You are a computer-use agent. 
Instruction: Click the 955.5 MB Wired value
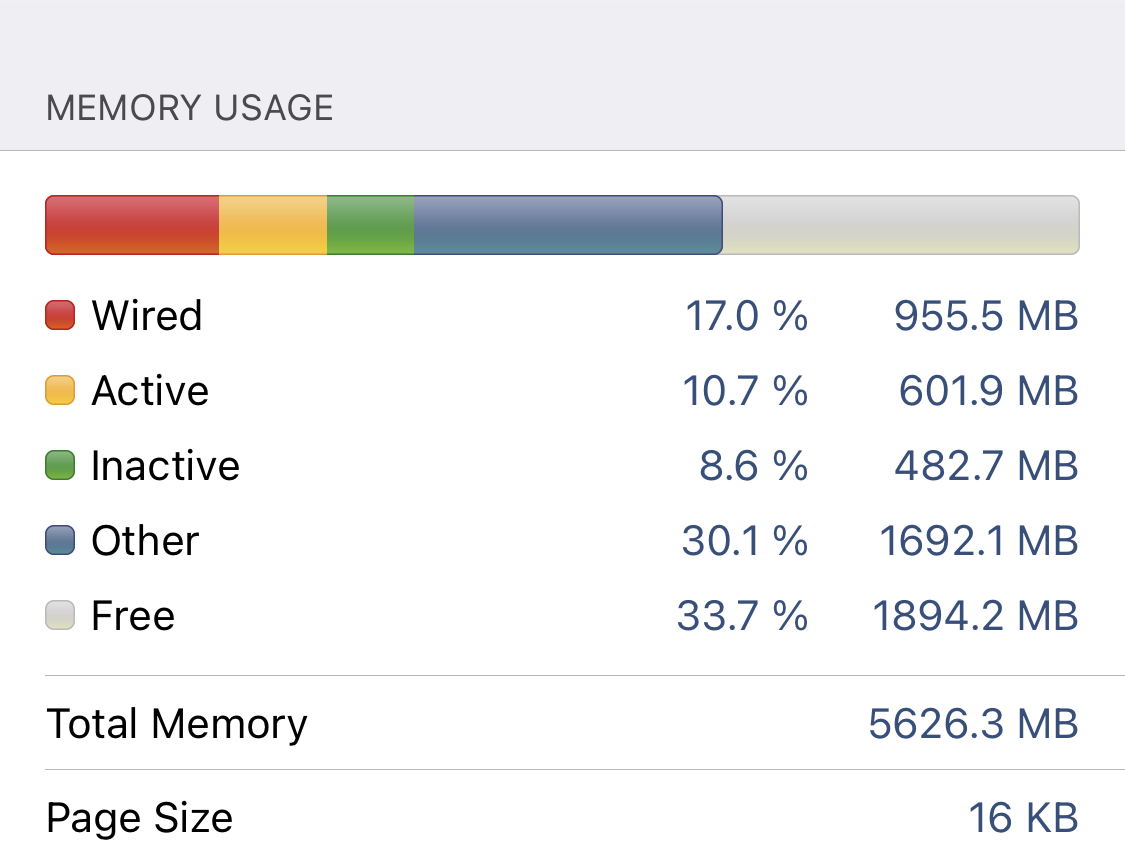[986, 315]
